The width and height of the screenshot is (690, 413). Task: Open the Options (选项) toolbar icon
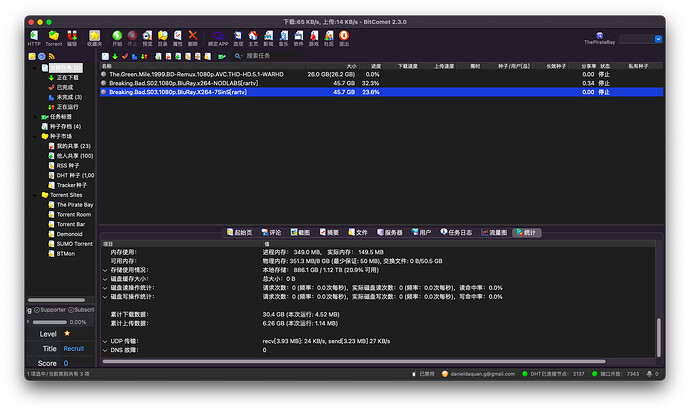(238, 36)
